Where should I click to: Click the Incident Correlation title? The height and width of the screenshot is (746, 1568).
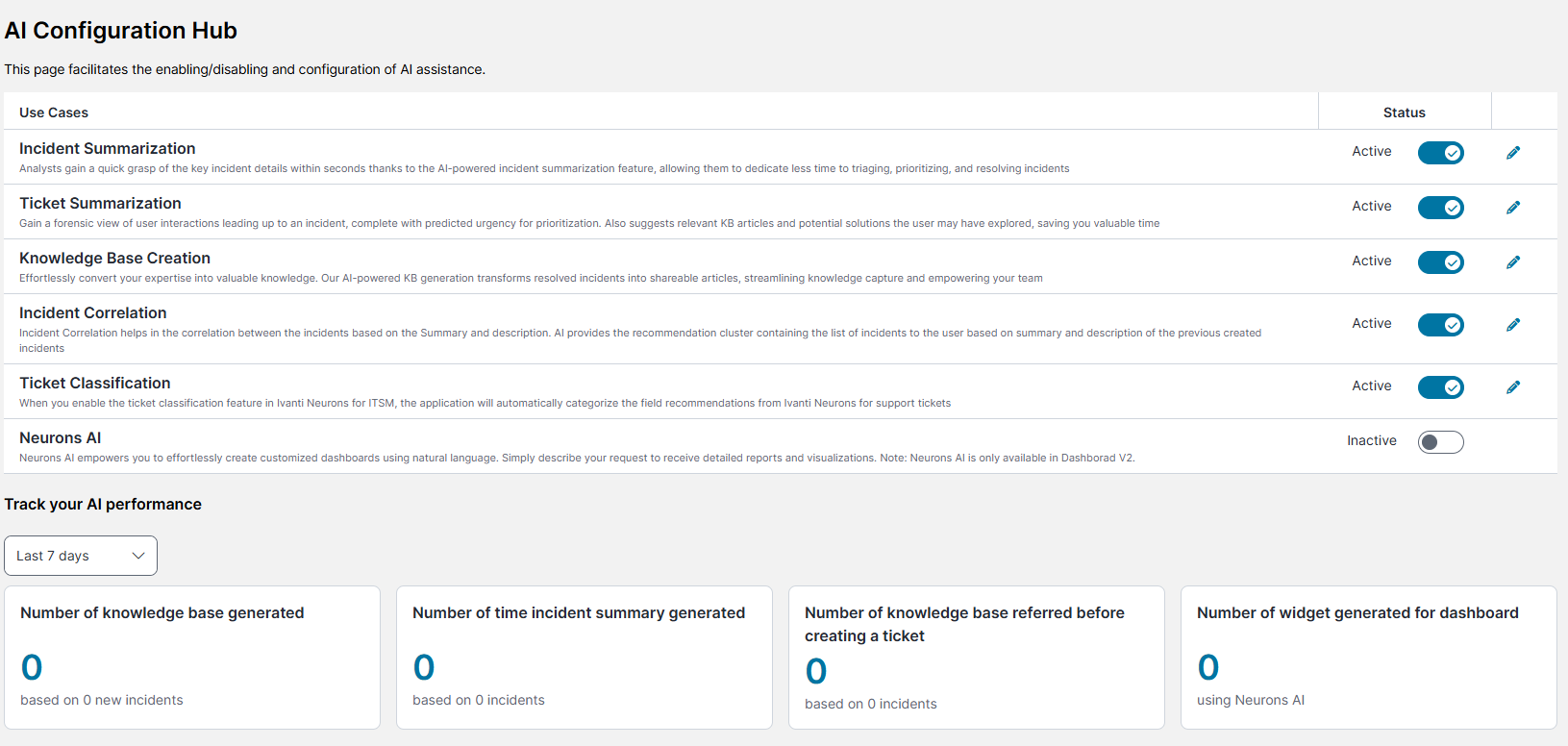pyautogui.click(x=92, y=313)
